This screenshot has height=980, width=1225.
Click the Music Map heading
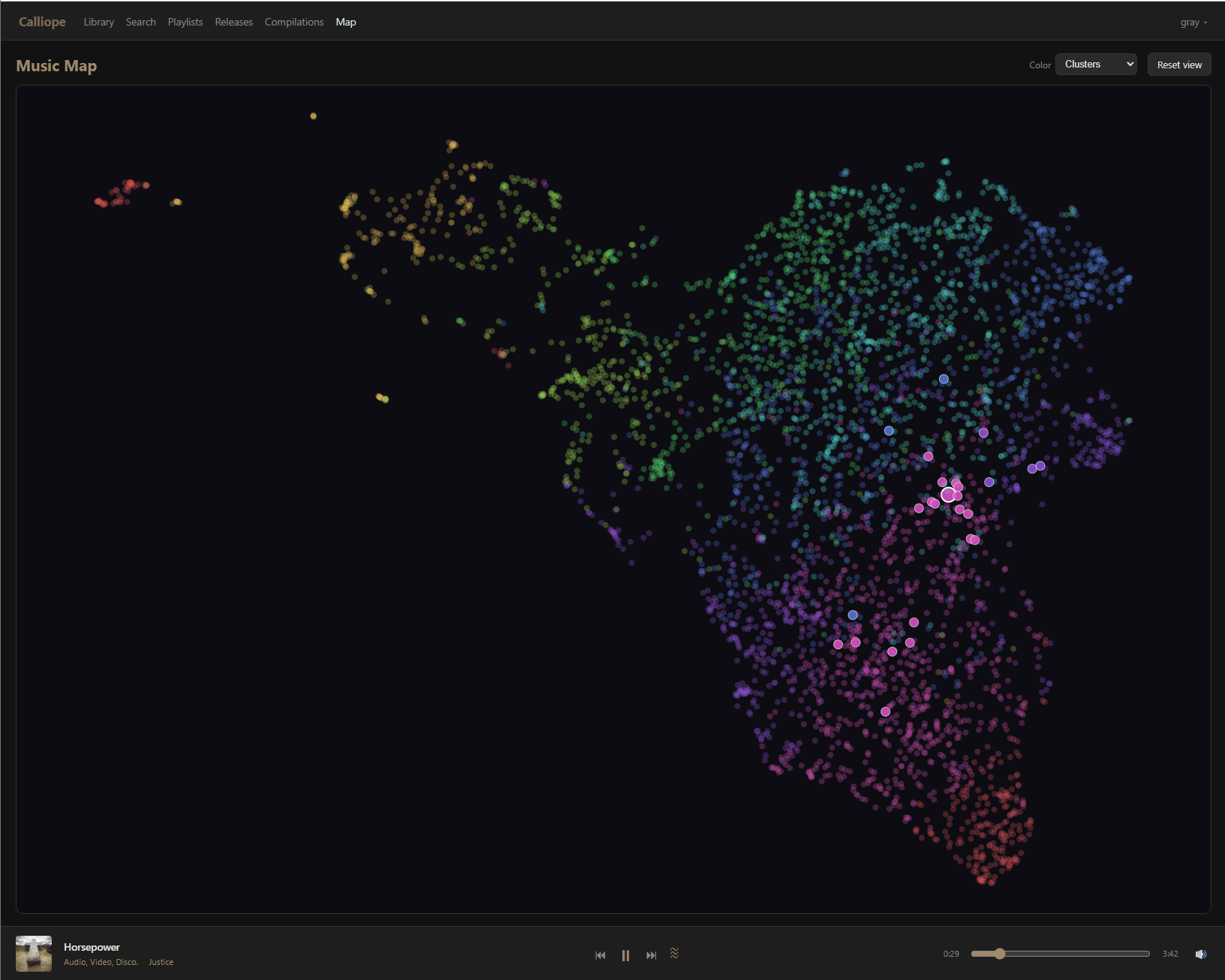tap(56, 66)
